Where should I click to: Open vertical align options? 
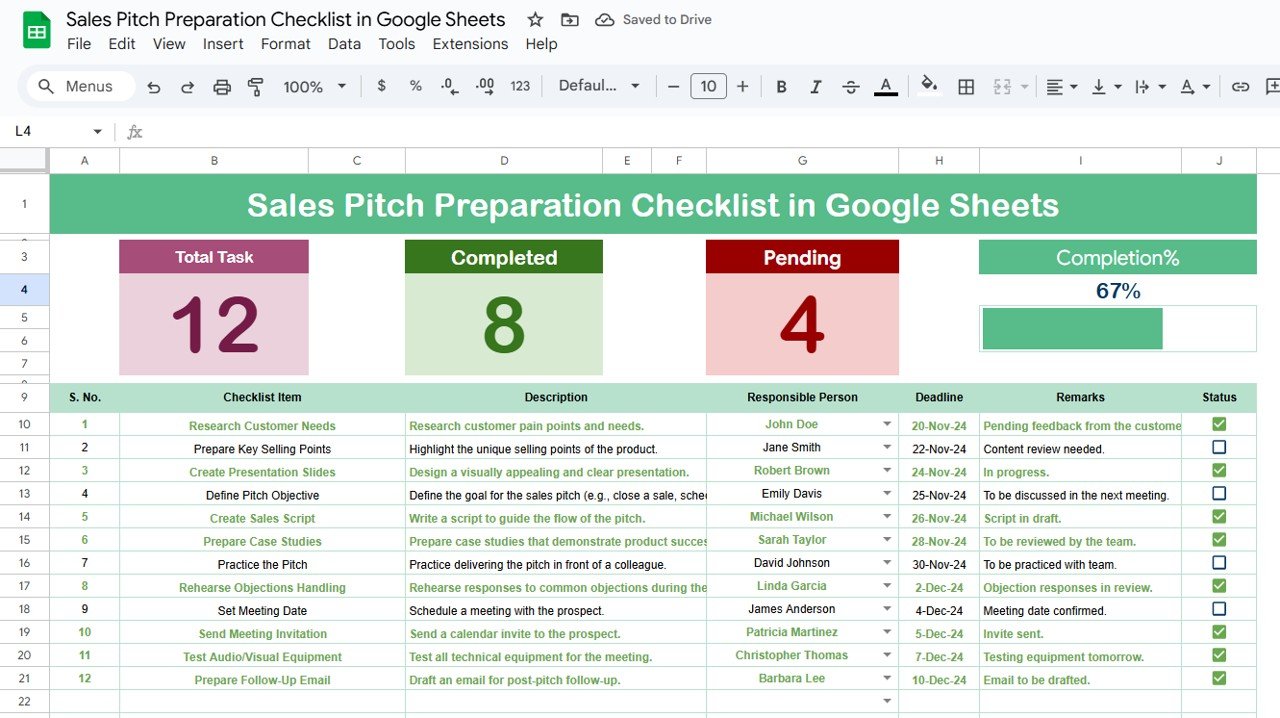(1106, 87)
